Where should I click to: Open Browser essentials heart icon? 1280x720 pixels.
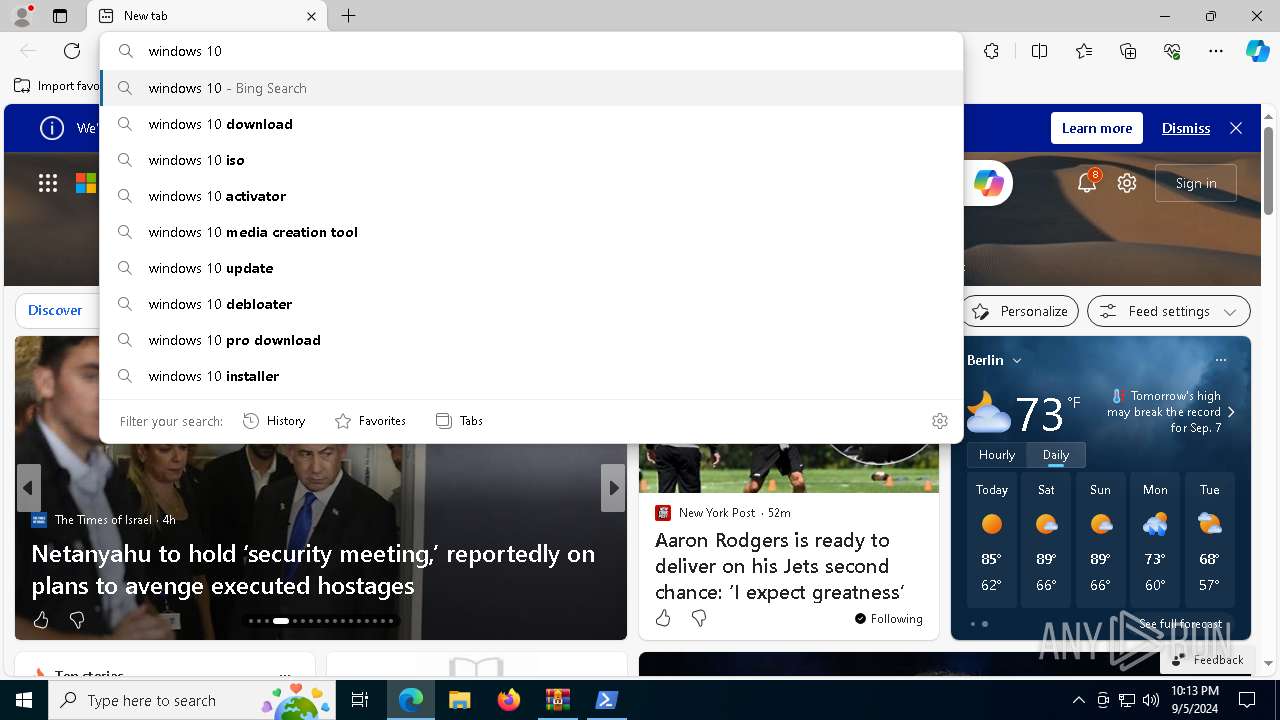(1172, 51)
